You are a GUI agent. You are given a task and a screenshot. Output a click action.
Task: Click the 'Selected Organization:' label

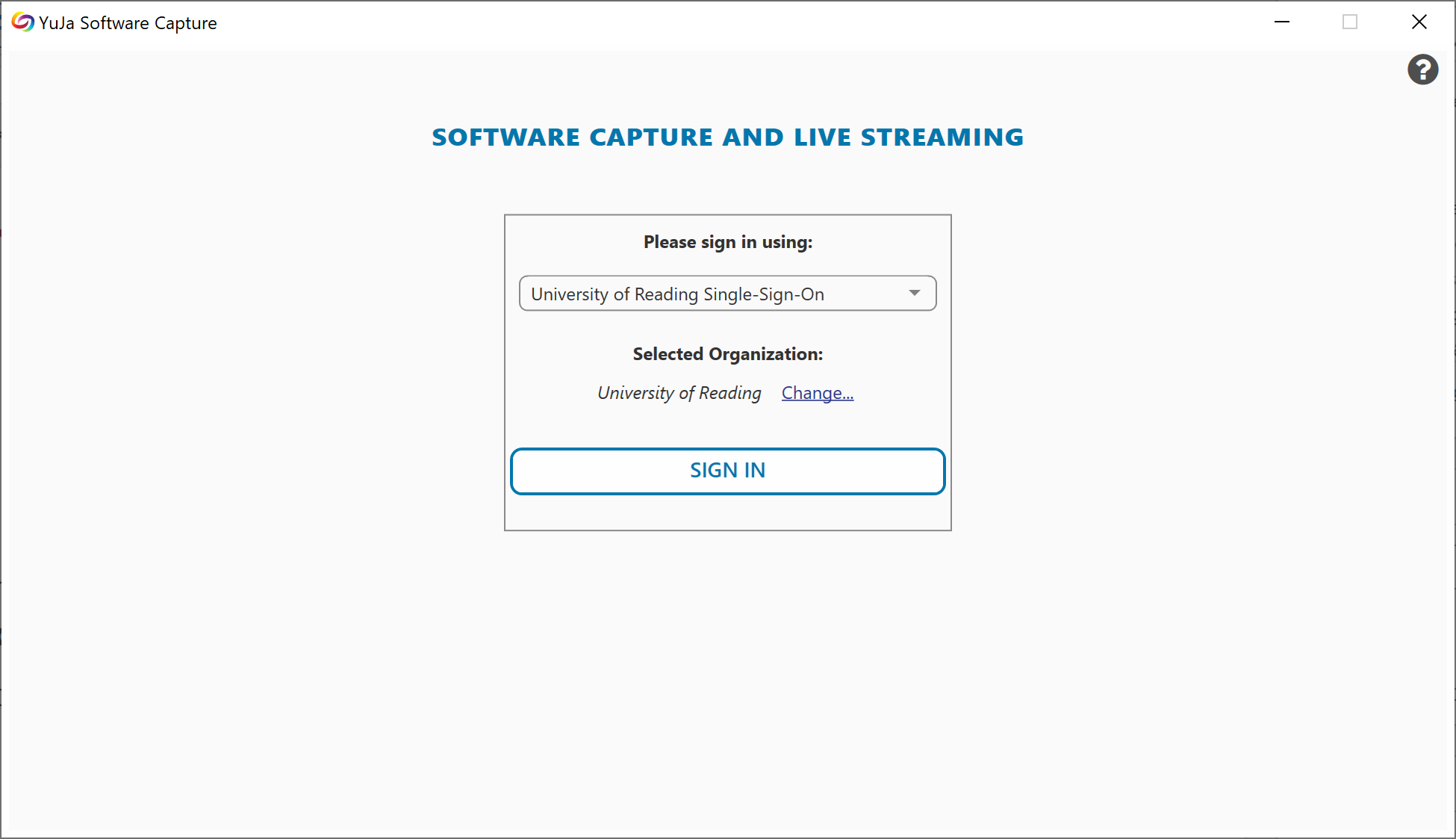(x=727, y=354)
